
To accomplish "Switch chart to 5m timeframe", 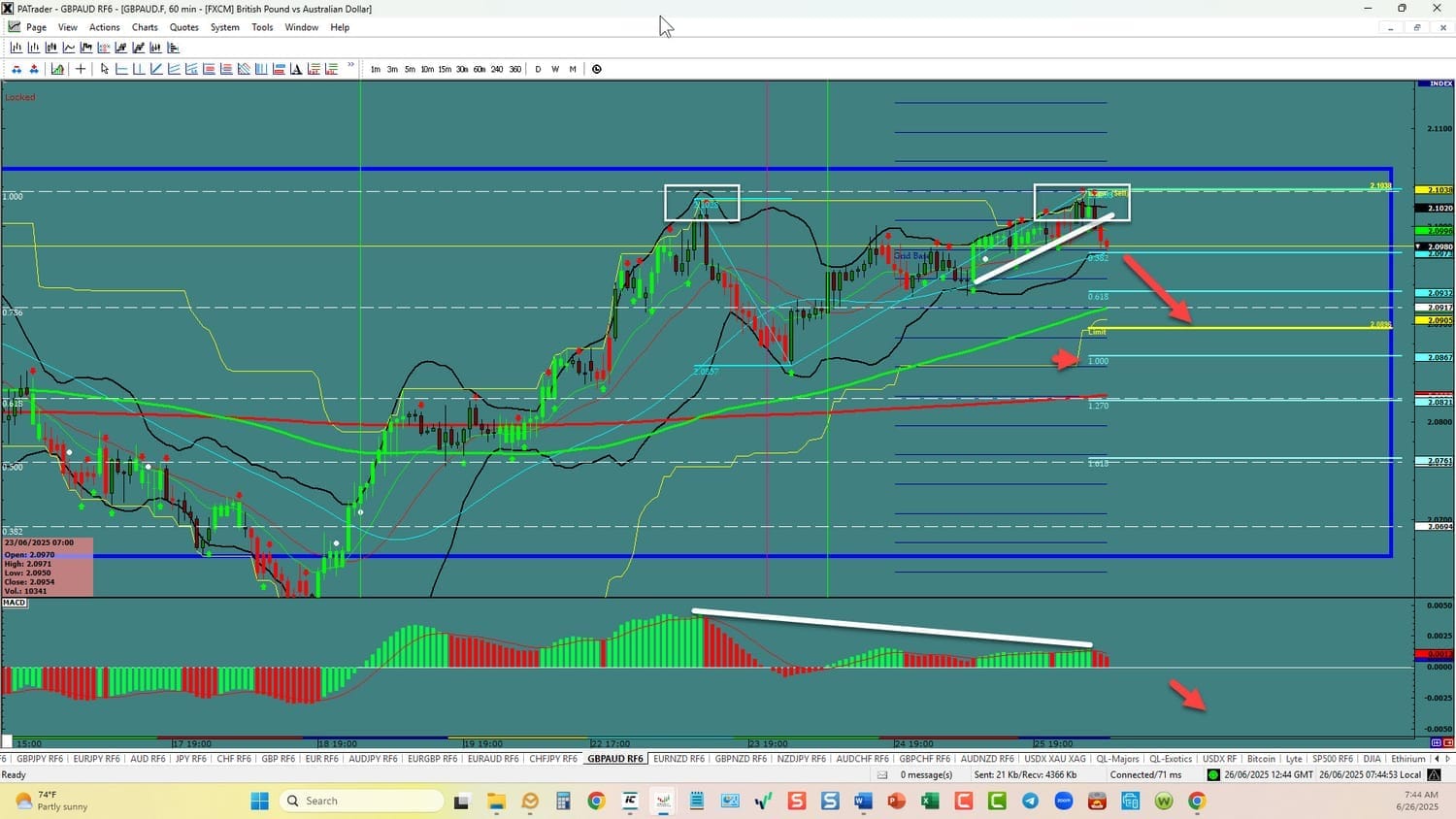I will click(x=410, y=69).
